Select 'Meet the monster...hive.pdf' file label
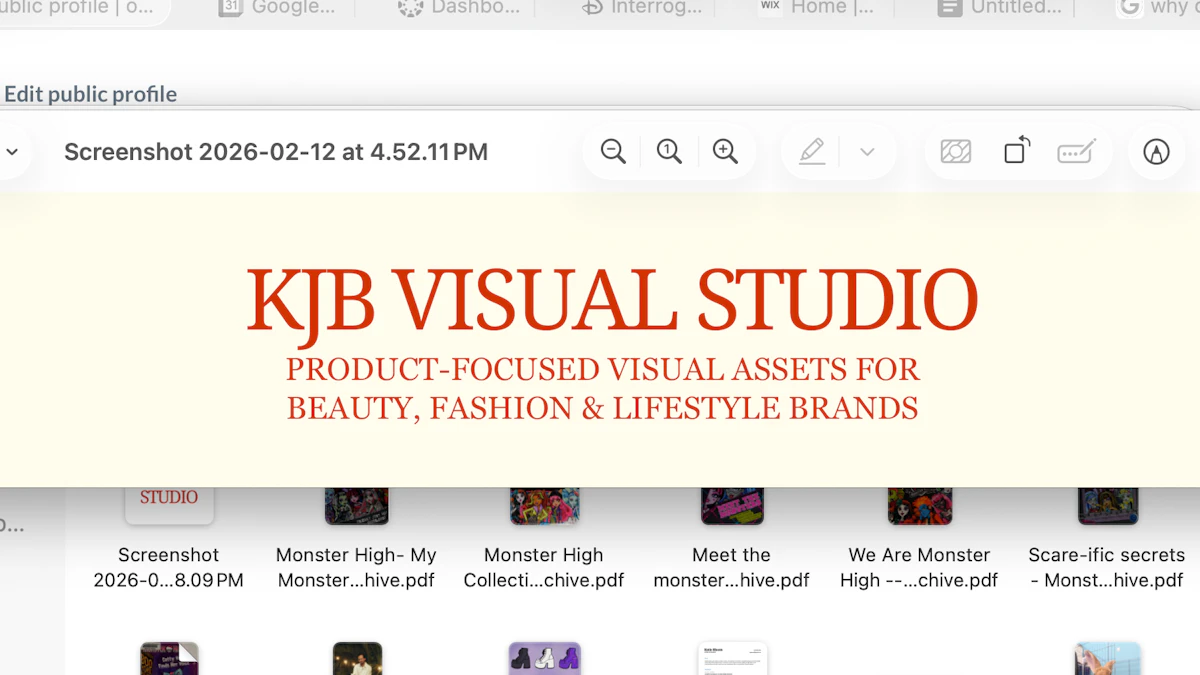The image size is (1200, 675). pos(732,567)
